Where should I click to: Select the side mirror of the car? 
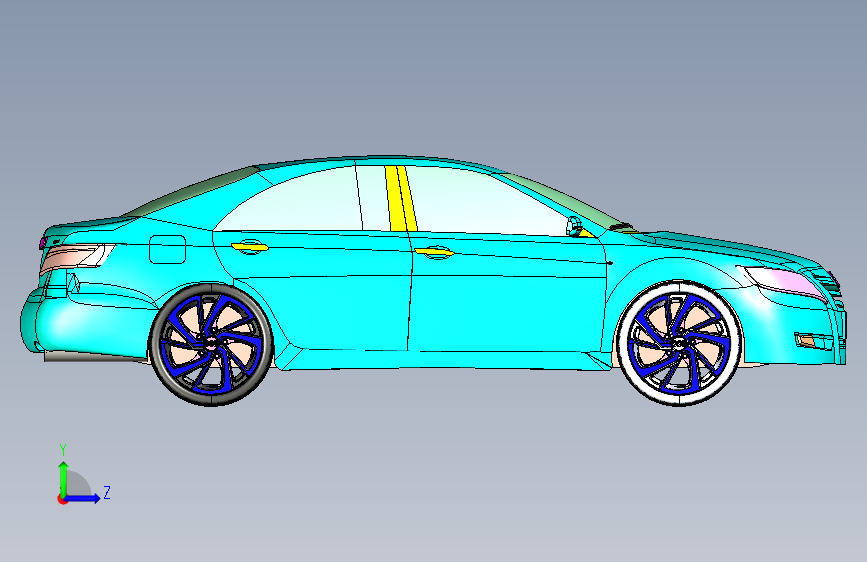pyautogui.click(x=575, y=226)
